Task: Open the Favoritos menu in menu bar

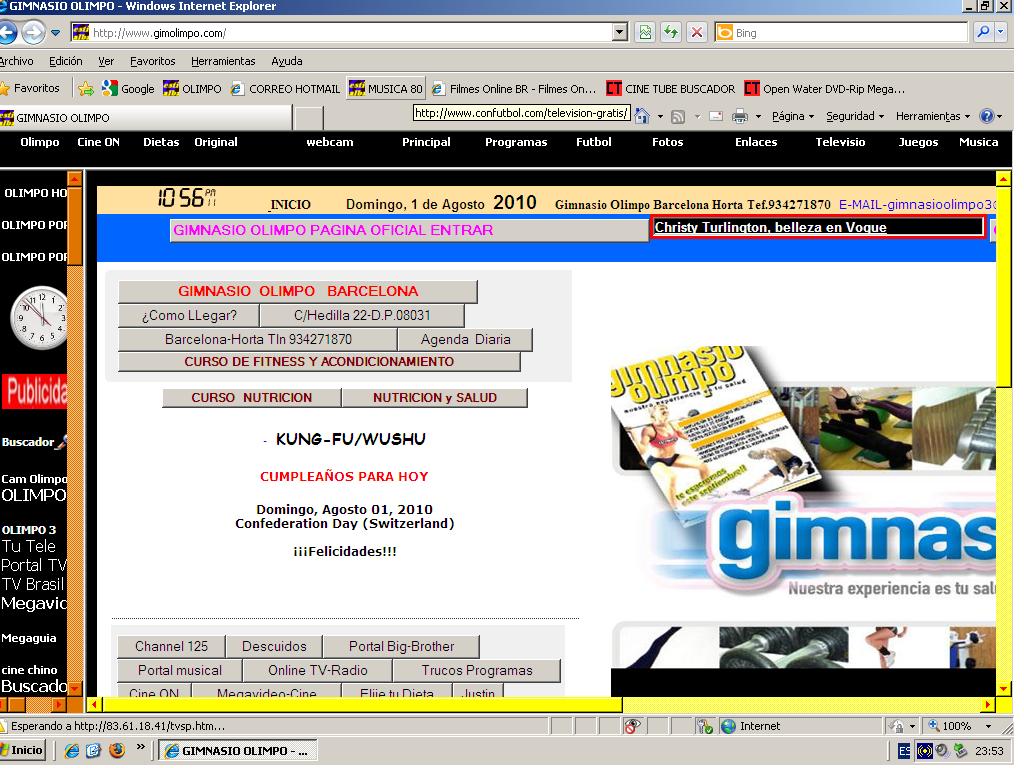Action: click(x=152, y=61)
